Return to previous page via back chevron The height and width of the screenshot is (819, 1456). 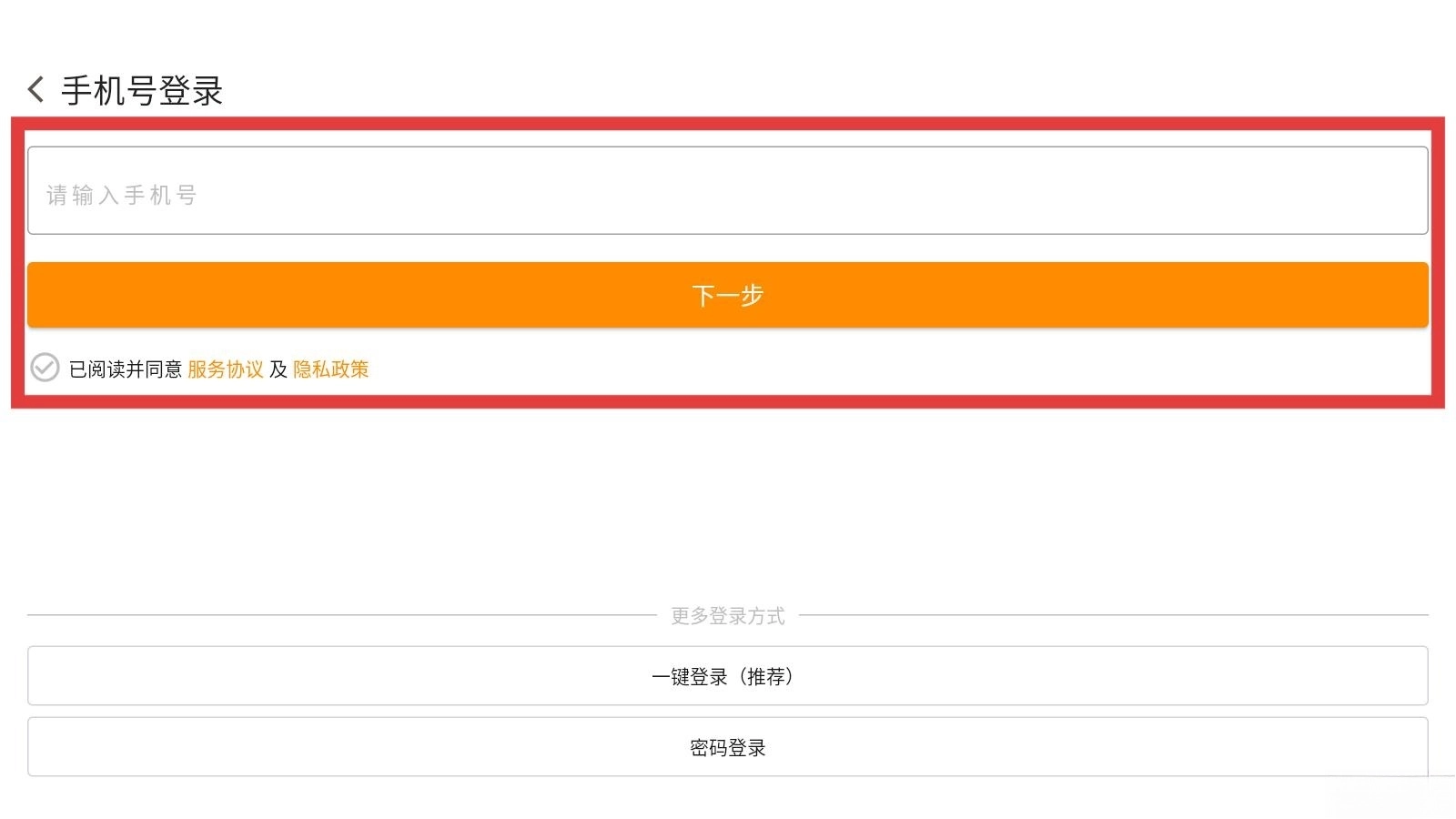tap(36, 89)
